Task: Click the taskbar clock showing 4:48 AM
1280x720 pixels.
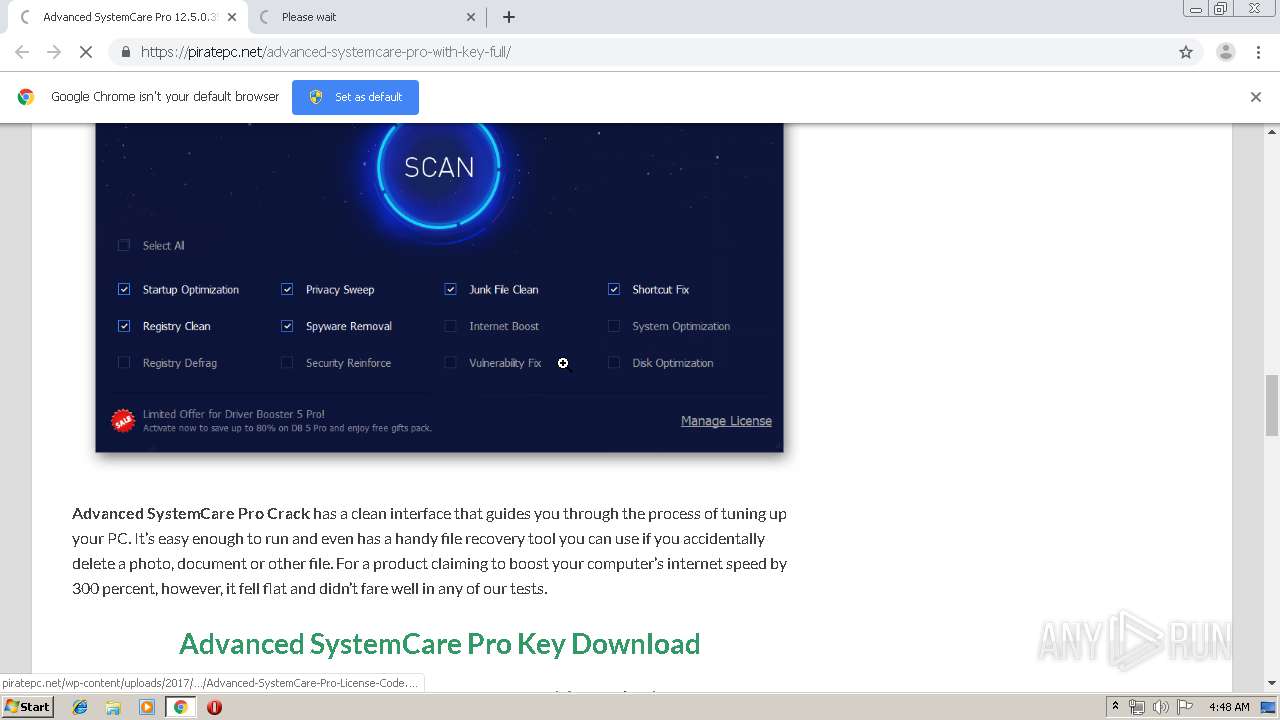Action: click(1229, 707)
